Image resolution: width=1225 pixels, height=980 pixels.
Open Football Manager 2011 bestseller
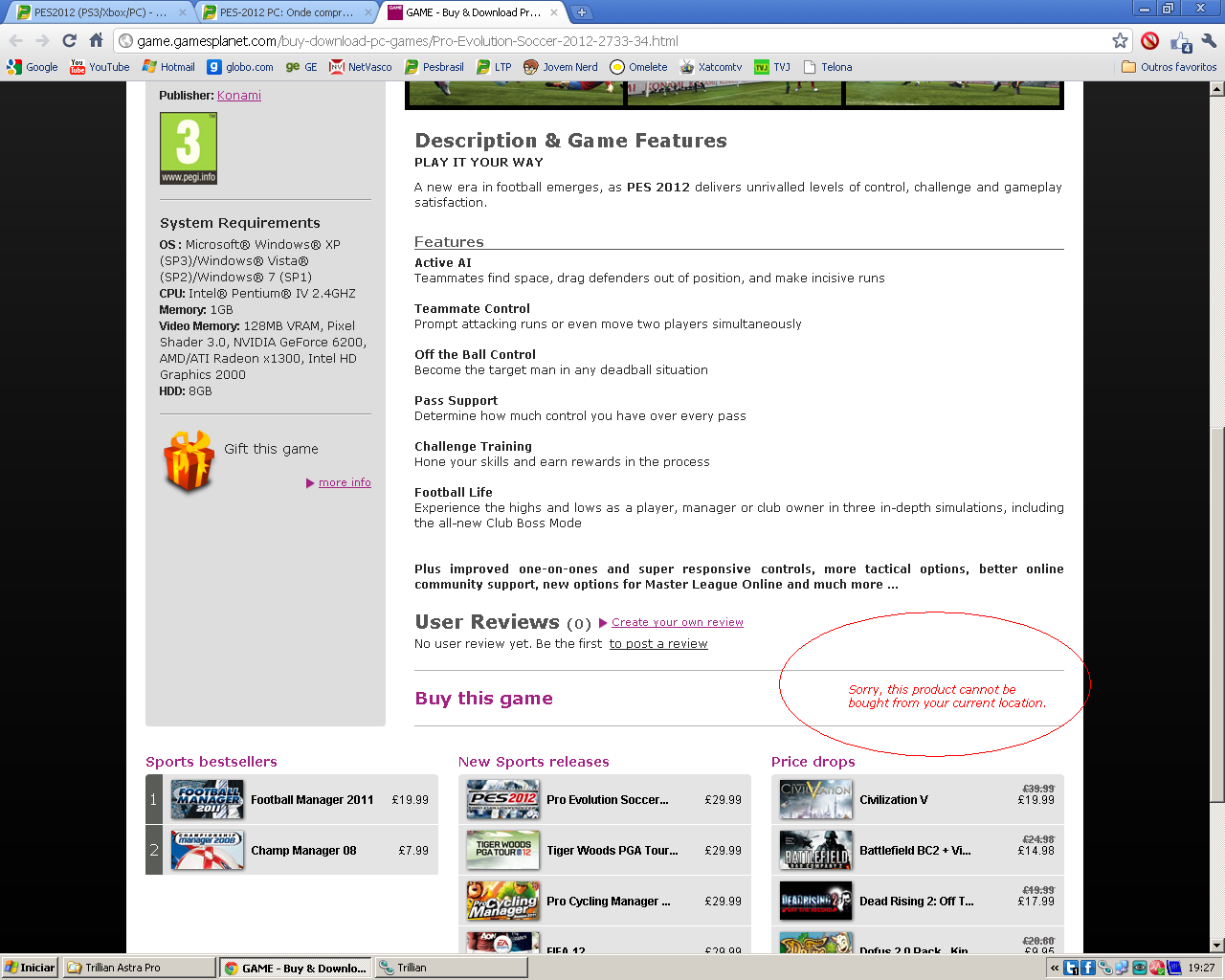[292, 799]
